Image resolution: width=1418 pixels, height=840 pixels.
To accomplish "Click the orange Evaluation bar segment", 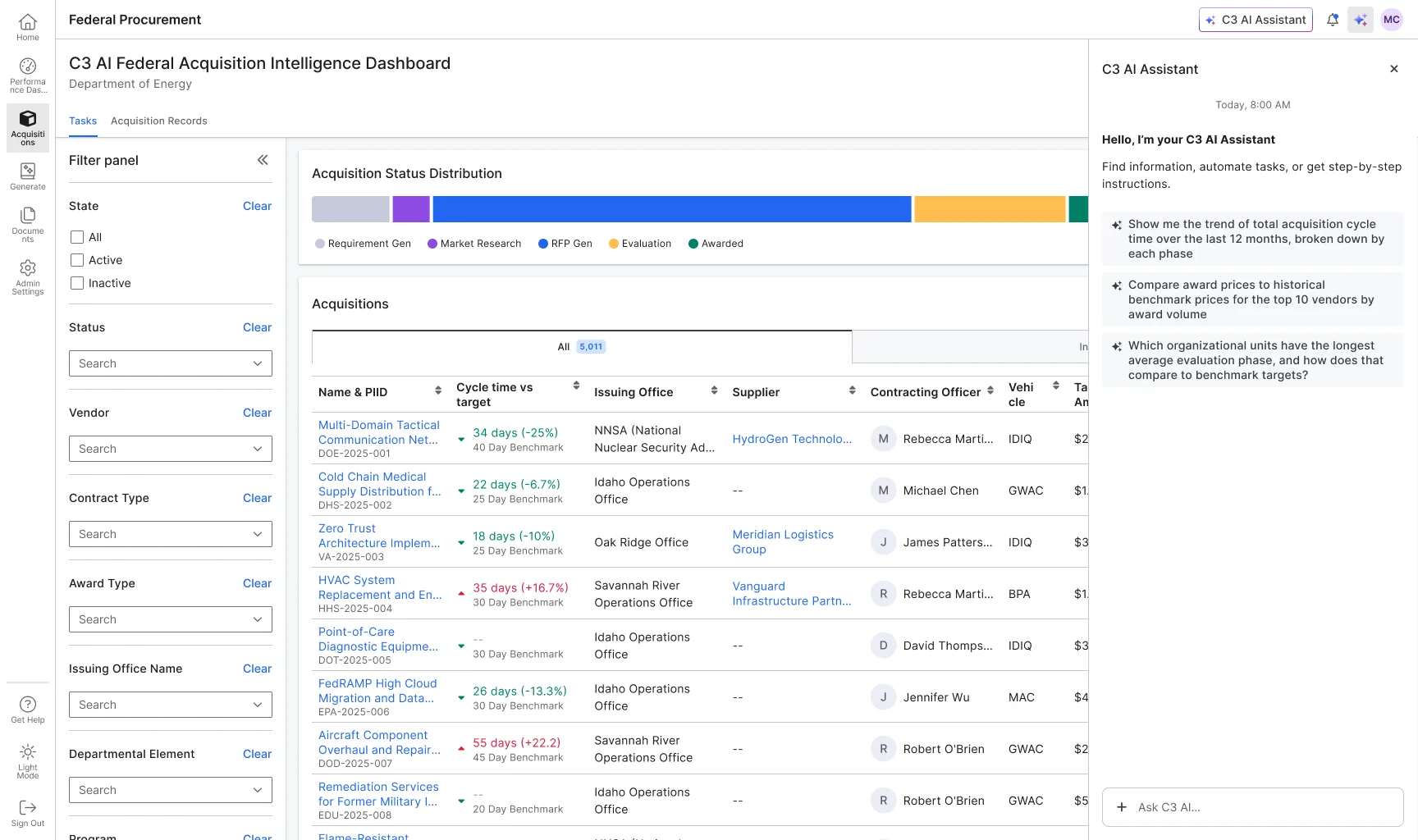I will click(x=990, y=209).
